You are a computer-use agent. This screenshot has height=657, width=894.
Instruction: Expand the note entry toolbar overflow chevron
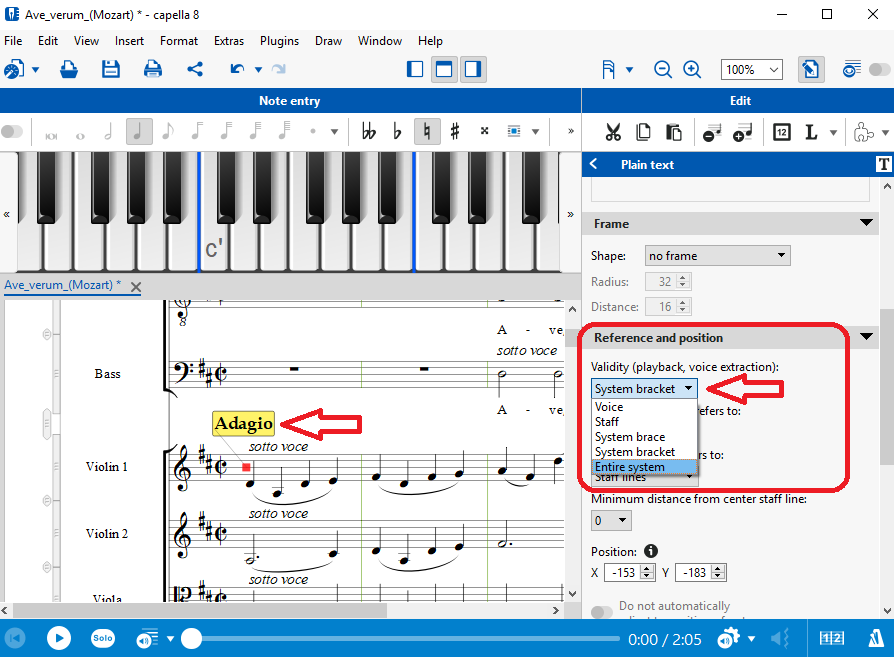571,131
